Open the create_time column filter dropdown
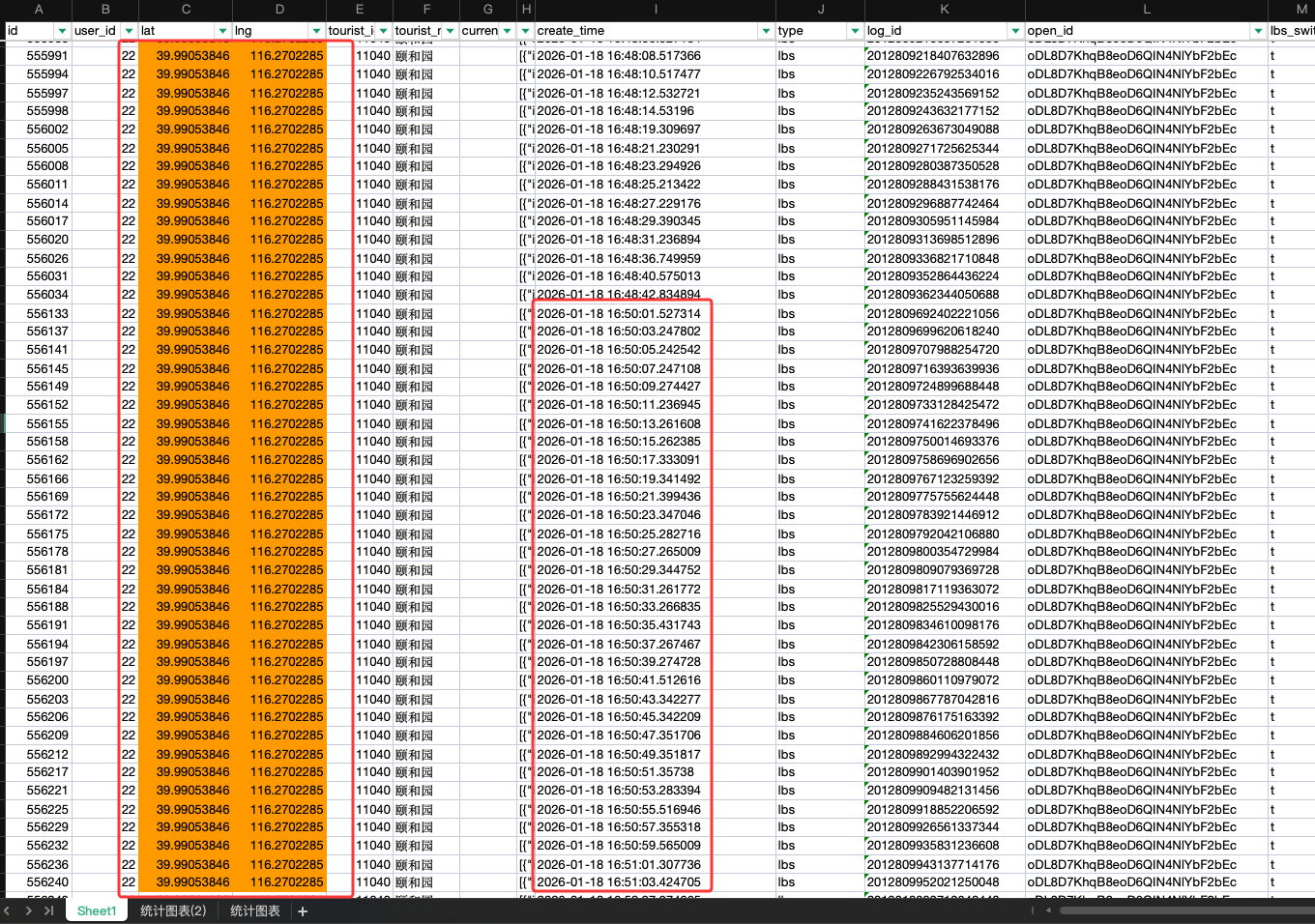 tap(767, 31)
